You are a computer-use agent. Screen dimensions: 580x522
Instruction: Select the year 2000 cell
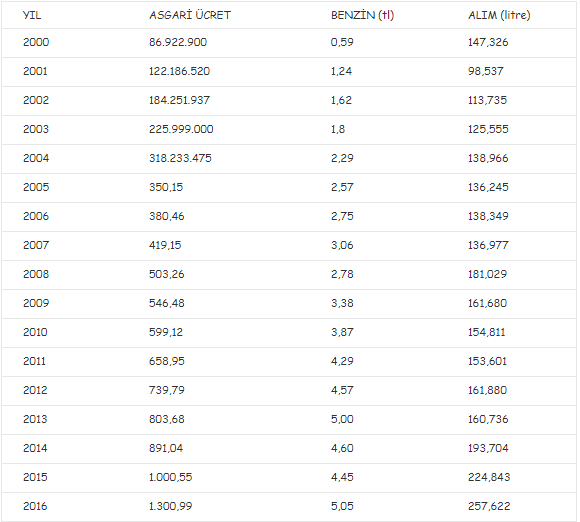point(36,42)
